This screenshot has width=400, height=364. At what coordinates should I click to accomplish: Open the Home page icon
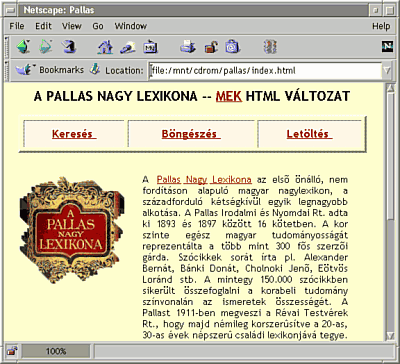[105, 47]
